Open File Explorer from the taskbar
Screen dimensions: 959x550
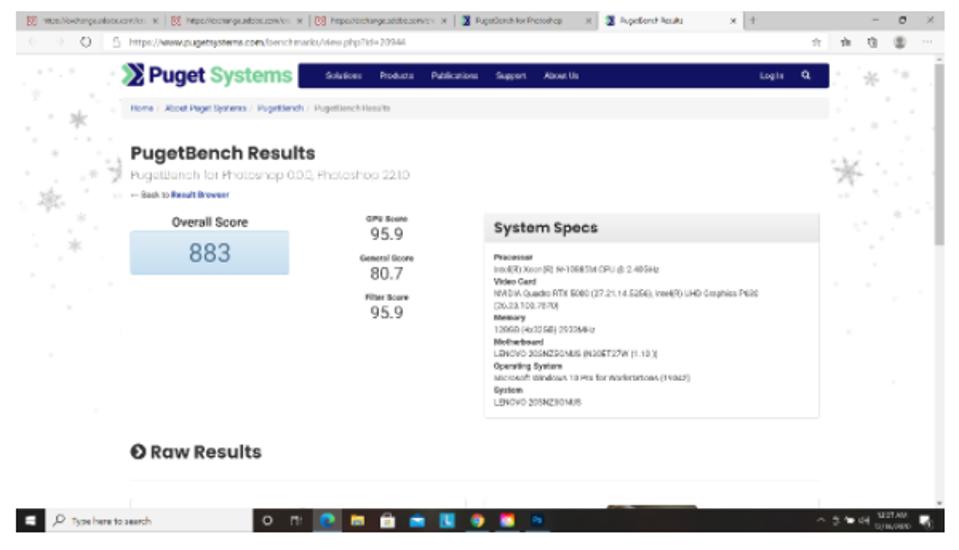[358, 521]
